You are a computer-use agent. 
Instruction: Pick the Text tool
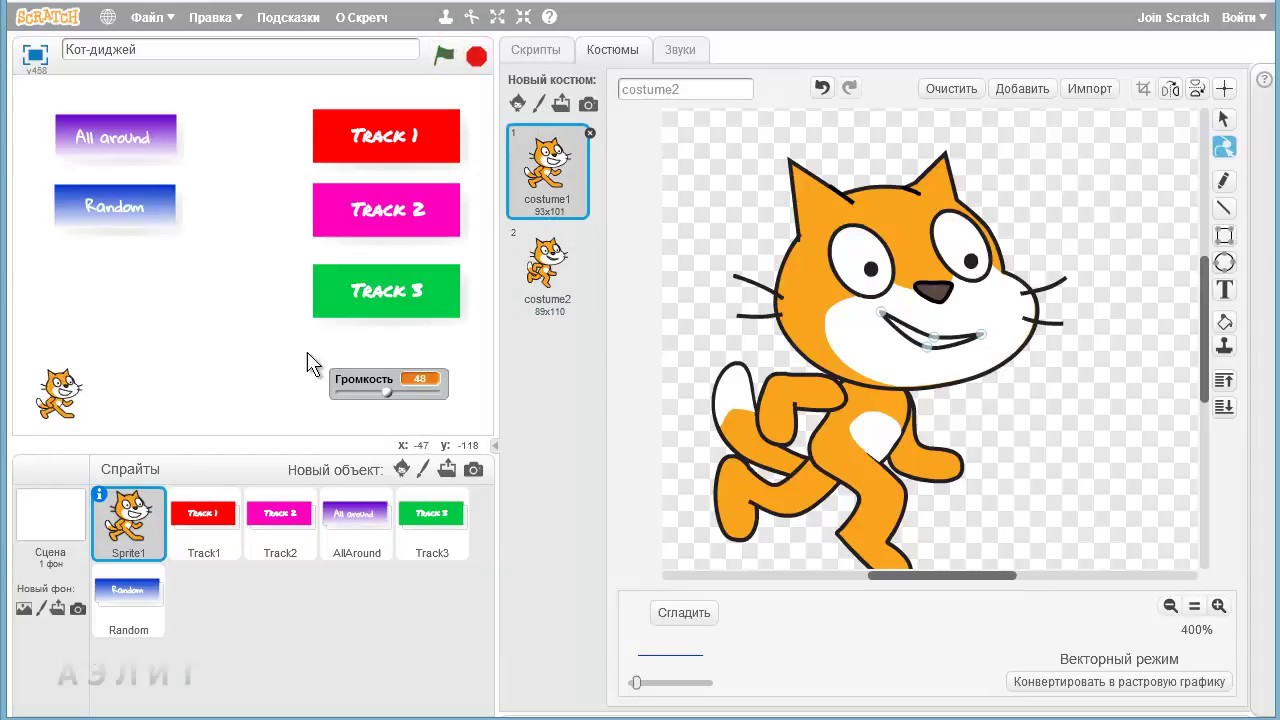pos(1224,290)
